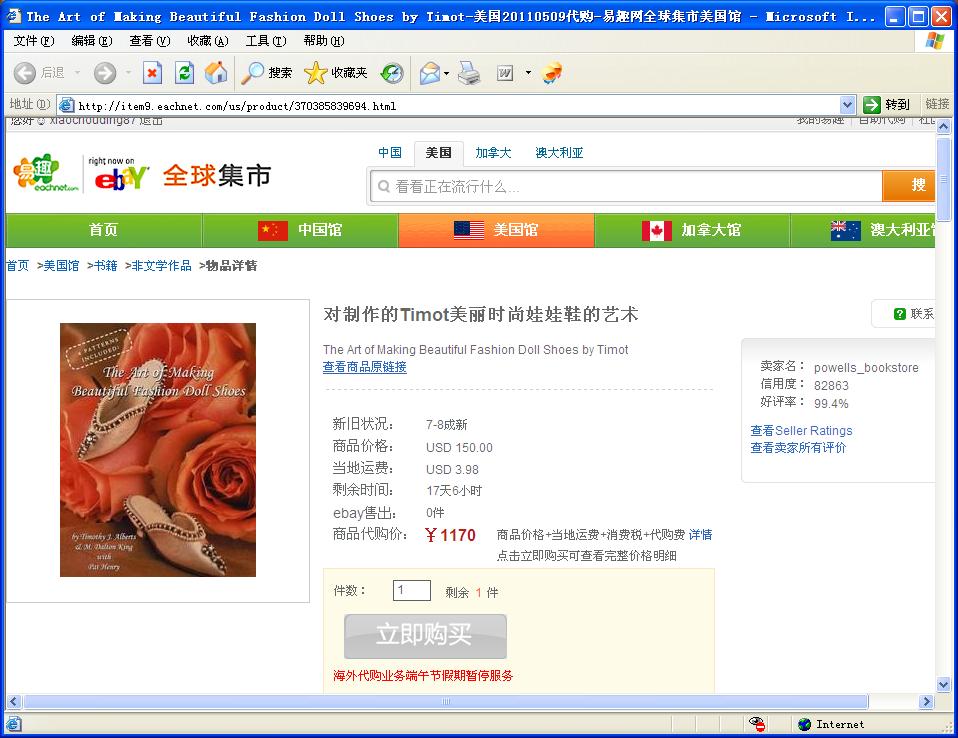Screen dimensions: 958x738
Task: Open the address bar URL dropdown
Action: [x=847, y=105]
